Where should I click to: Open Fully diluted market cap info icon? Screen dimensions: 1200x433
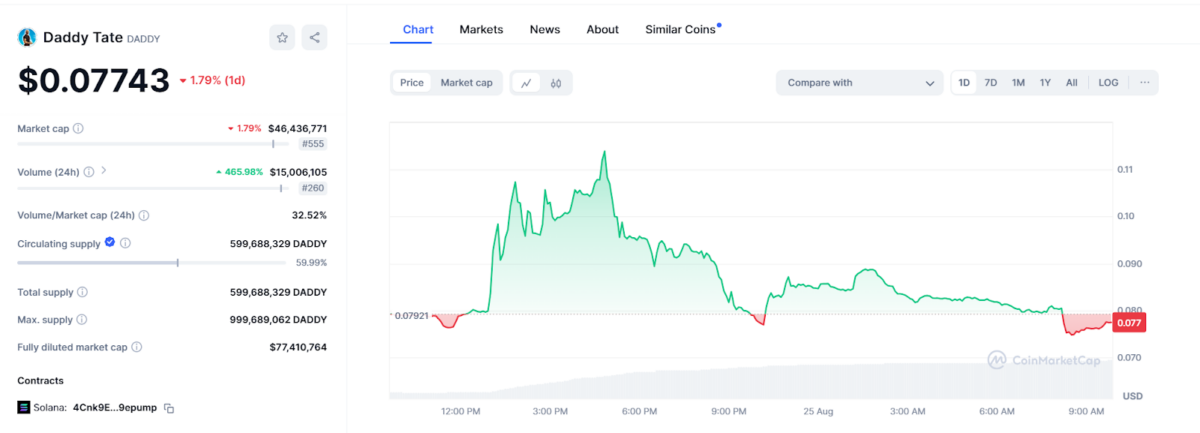pos(136,347)
